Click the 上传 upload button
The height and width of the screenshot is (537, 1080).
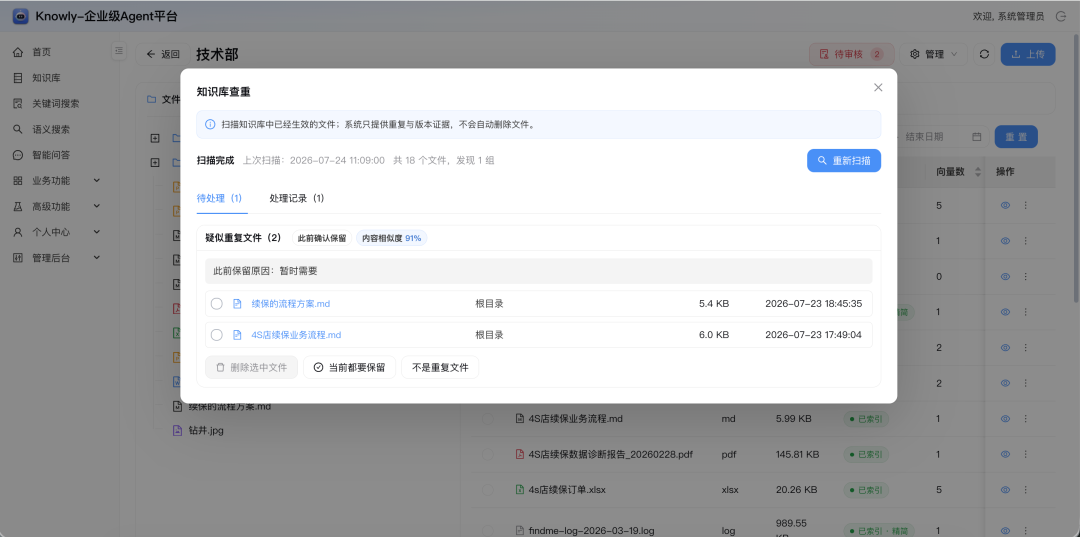coord(1028,54)
